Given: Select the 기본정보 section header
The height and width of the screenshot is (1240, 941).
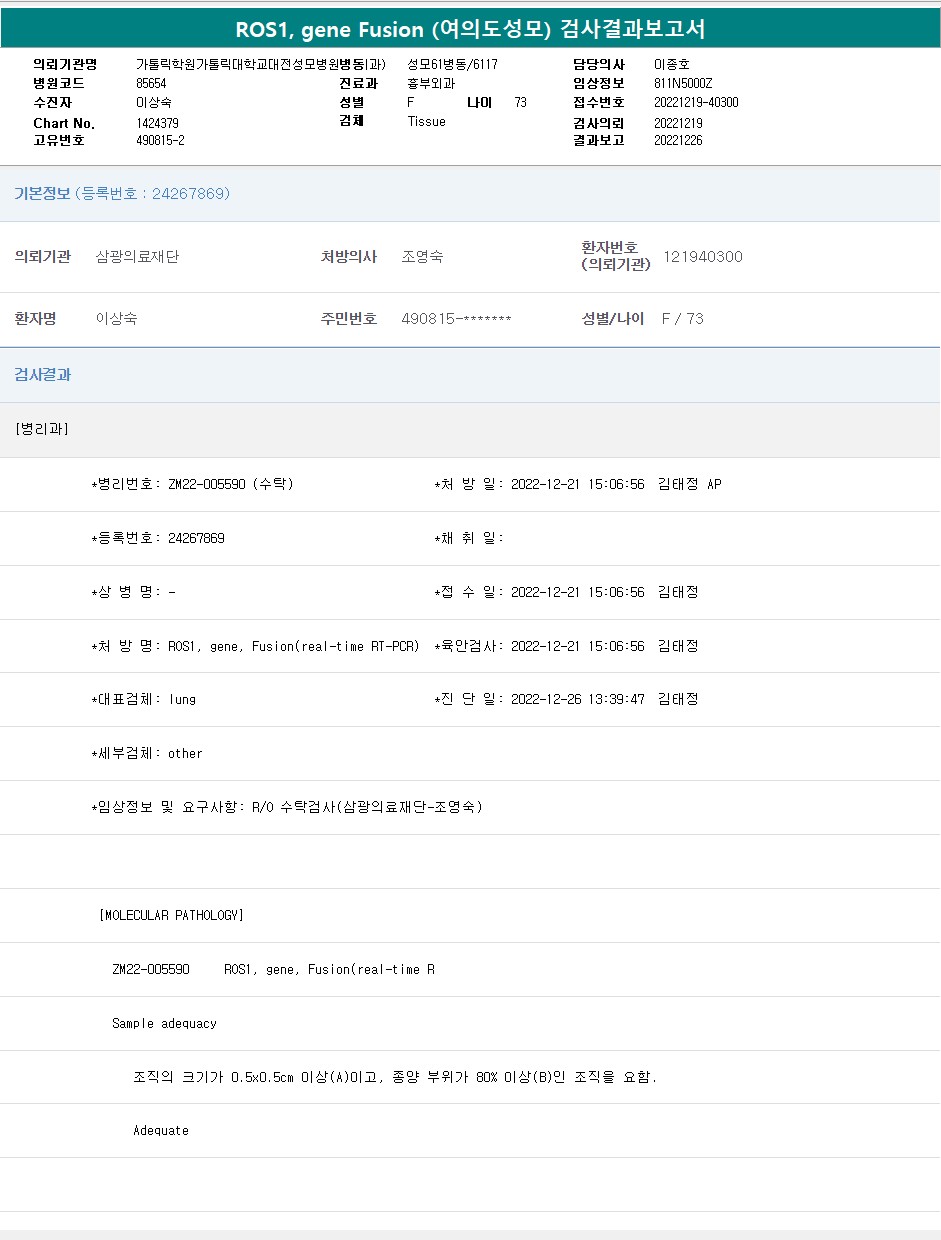Looking at the screenshot, I should click(x=121, y=194).
